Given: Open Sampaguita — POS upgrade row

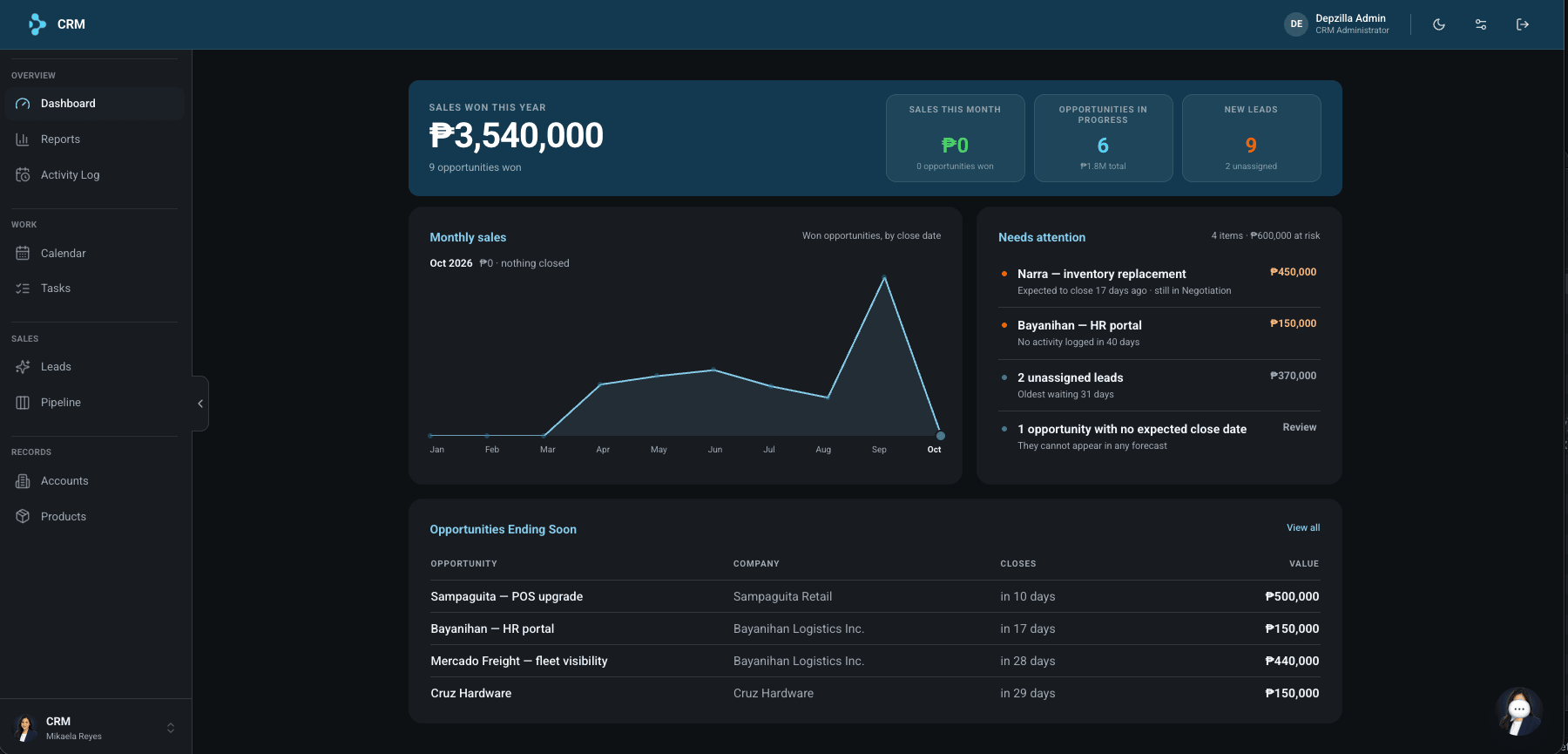Looking at the screenshot, I should [875, 597].
